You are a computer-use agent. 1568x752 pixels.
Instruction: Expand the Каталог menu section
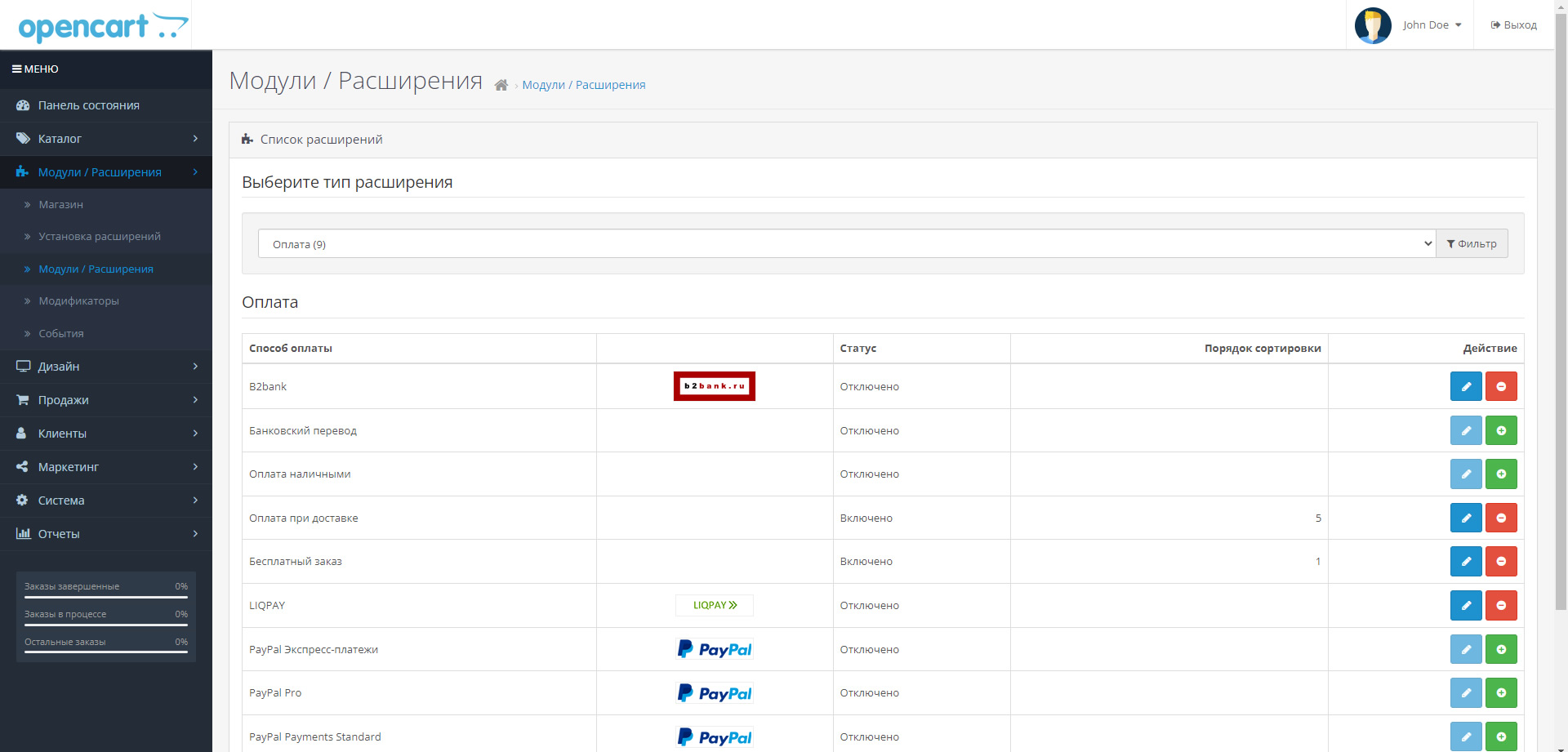(x=106, y=139)
